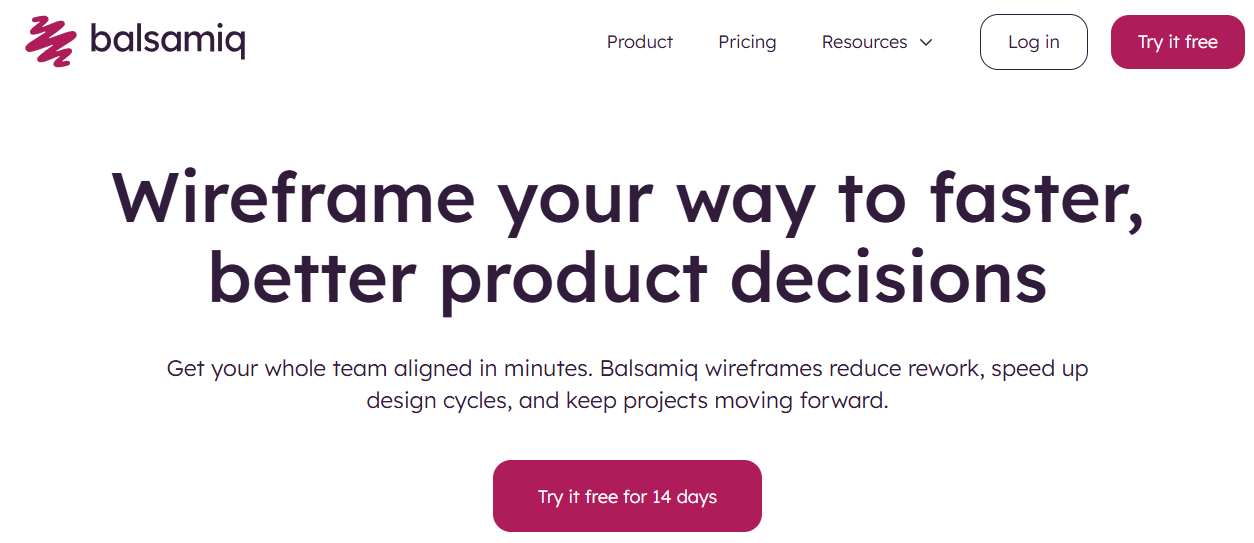
Task: Click the Log in button
Action: pyautogui.click(x=1033, y=42)
